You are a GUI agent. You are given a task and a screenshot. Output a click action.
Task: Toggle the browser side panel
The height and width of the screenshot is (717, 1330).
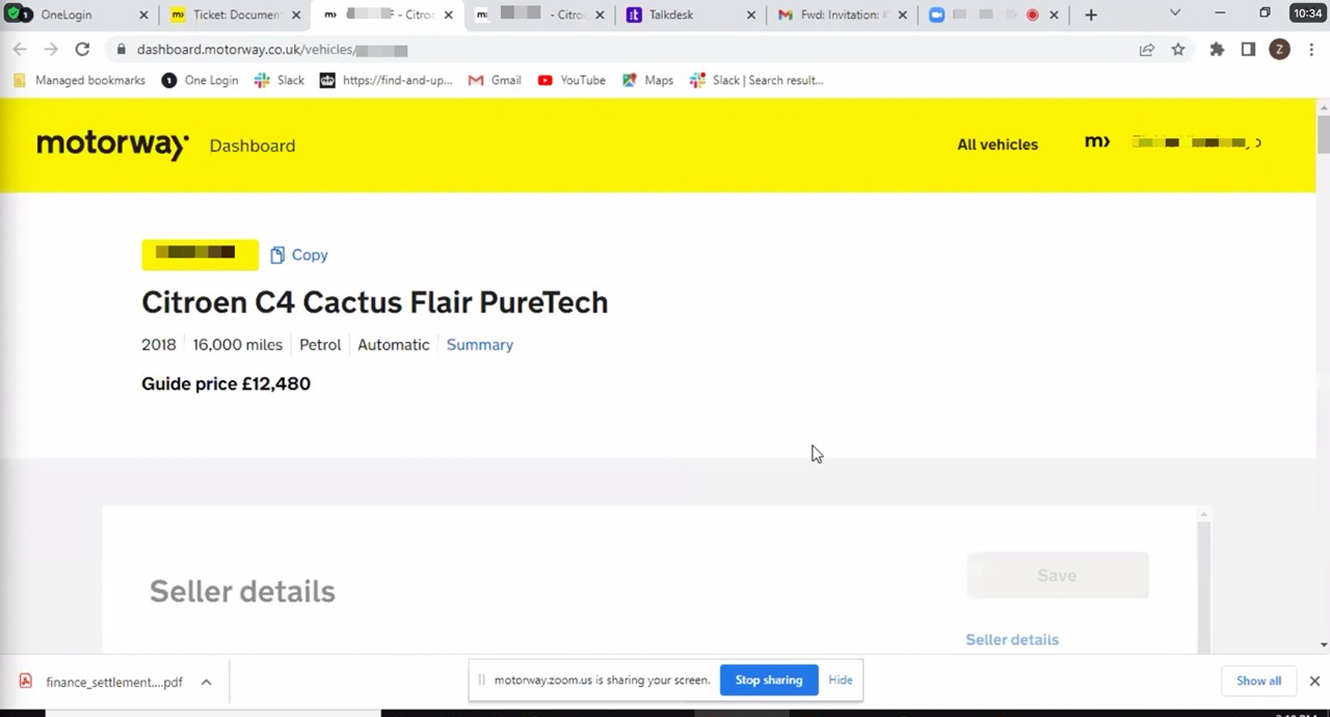pyautogui.click(x=1248, y=49)
